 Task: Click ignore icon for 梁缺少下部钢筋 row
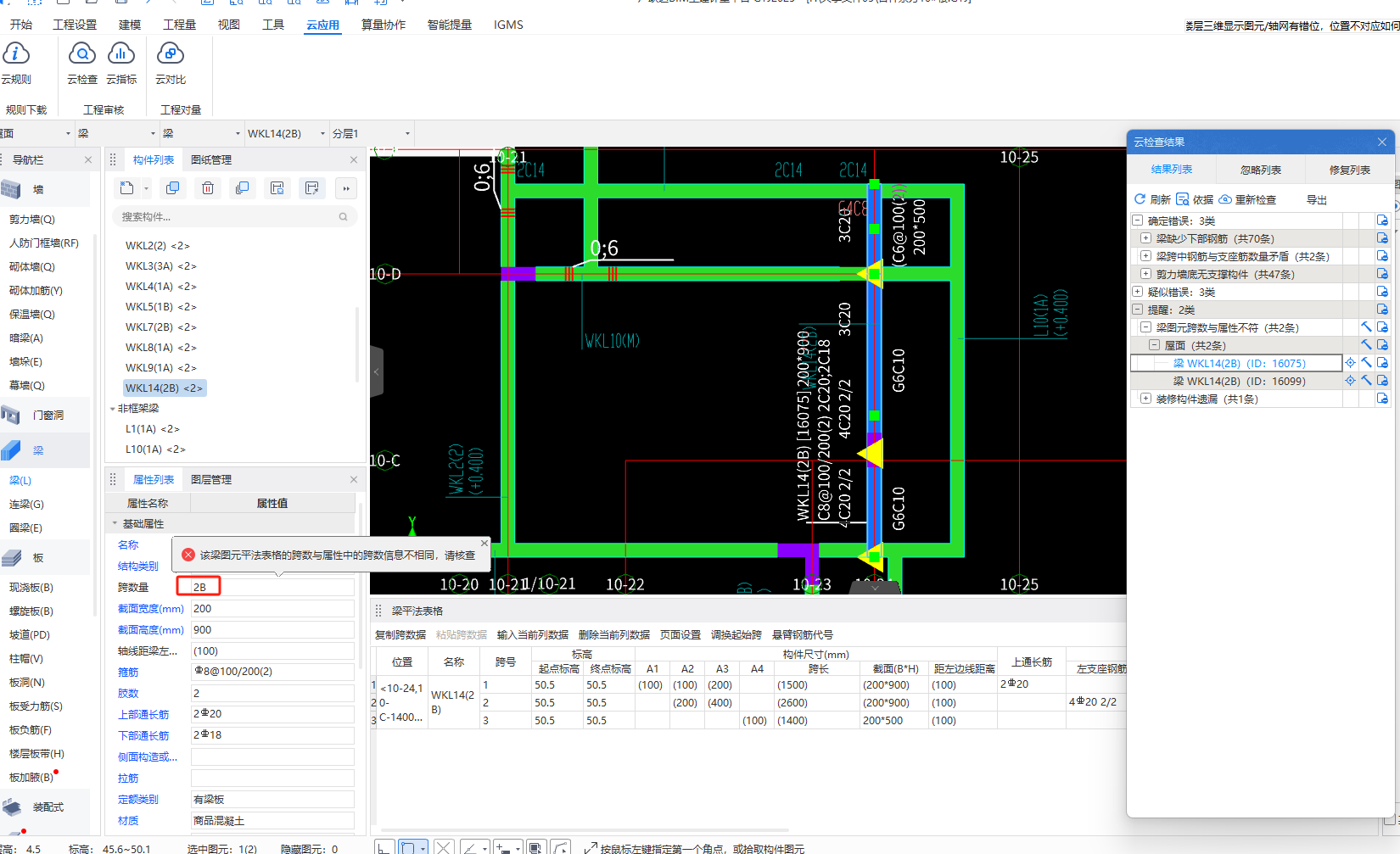(x=1382, y=238)
